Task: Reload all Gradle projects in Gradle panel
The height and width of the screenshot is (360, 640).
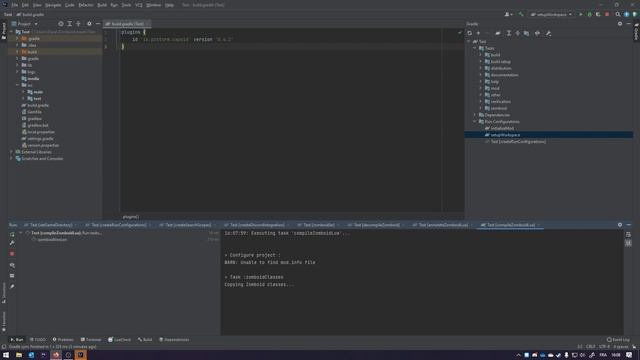Action: [470, 33]
